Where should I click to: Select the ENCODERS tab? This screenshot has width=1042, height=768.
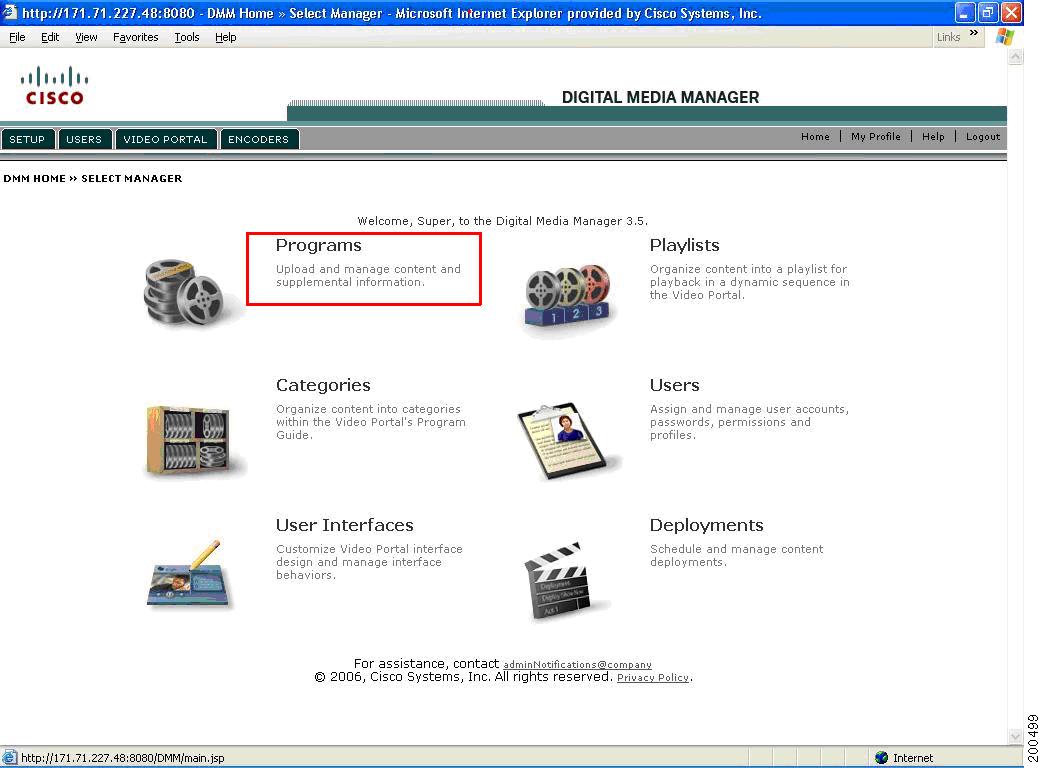pyautogui.click(x=259, y=139)
